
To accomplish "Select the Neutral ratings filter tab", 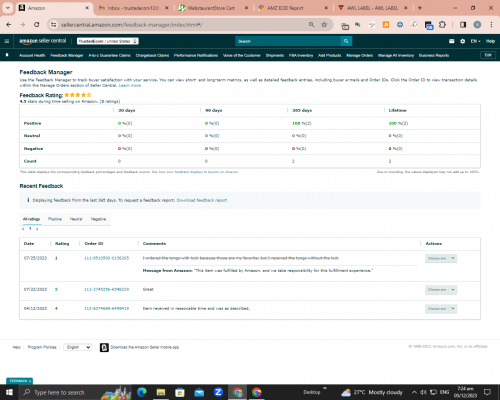I will point(76,219).
